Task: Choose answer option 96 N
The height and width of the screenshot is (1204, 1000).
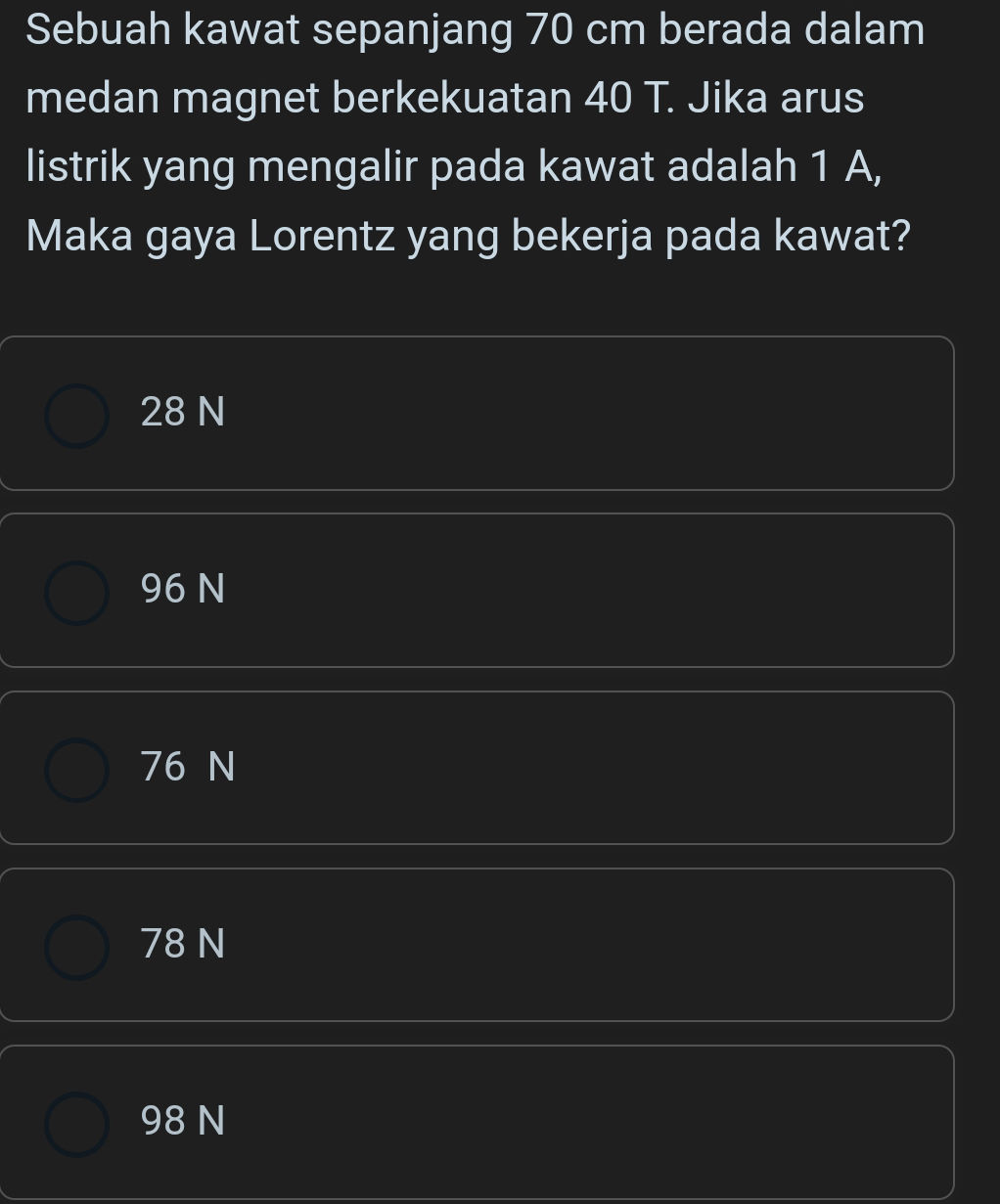Action: pyautogui.click(x=477, y=590)
